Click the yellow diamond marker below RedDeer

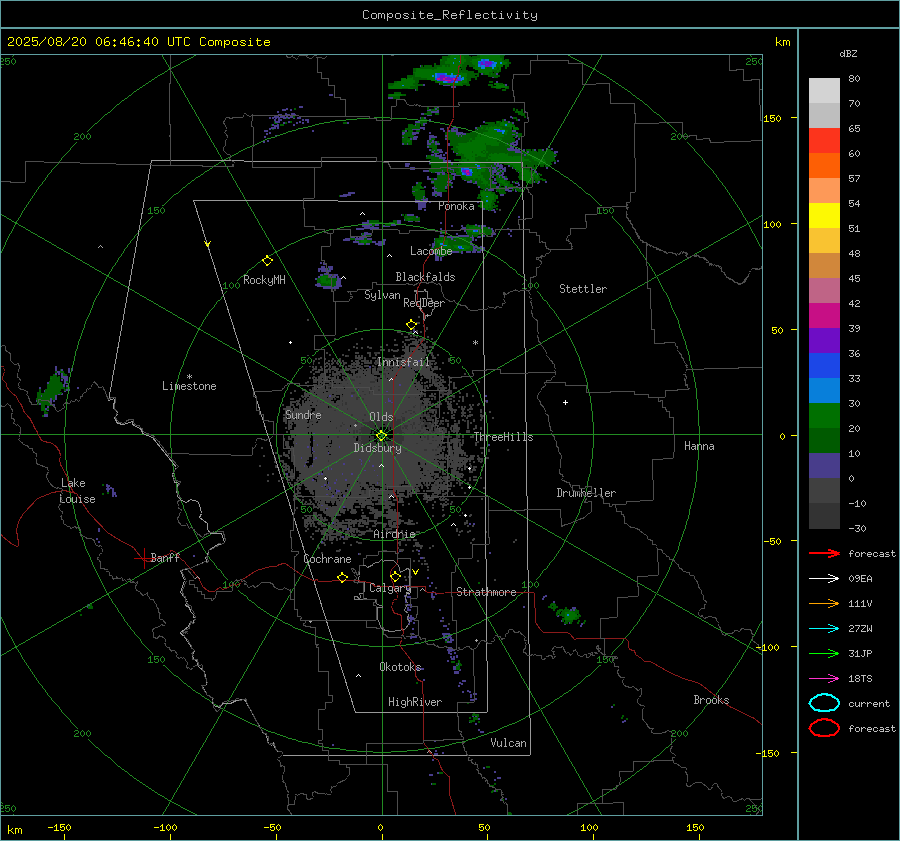coord(411,325)
